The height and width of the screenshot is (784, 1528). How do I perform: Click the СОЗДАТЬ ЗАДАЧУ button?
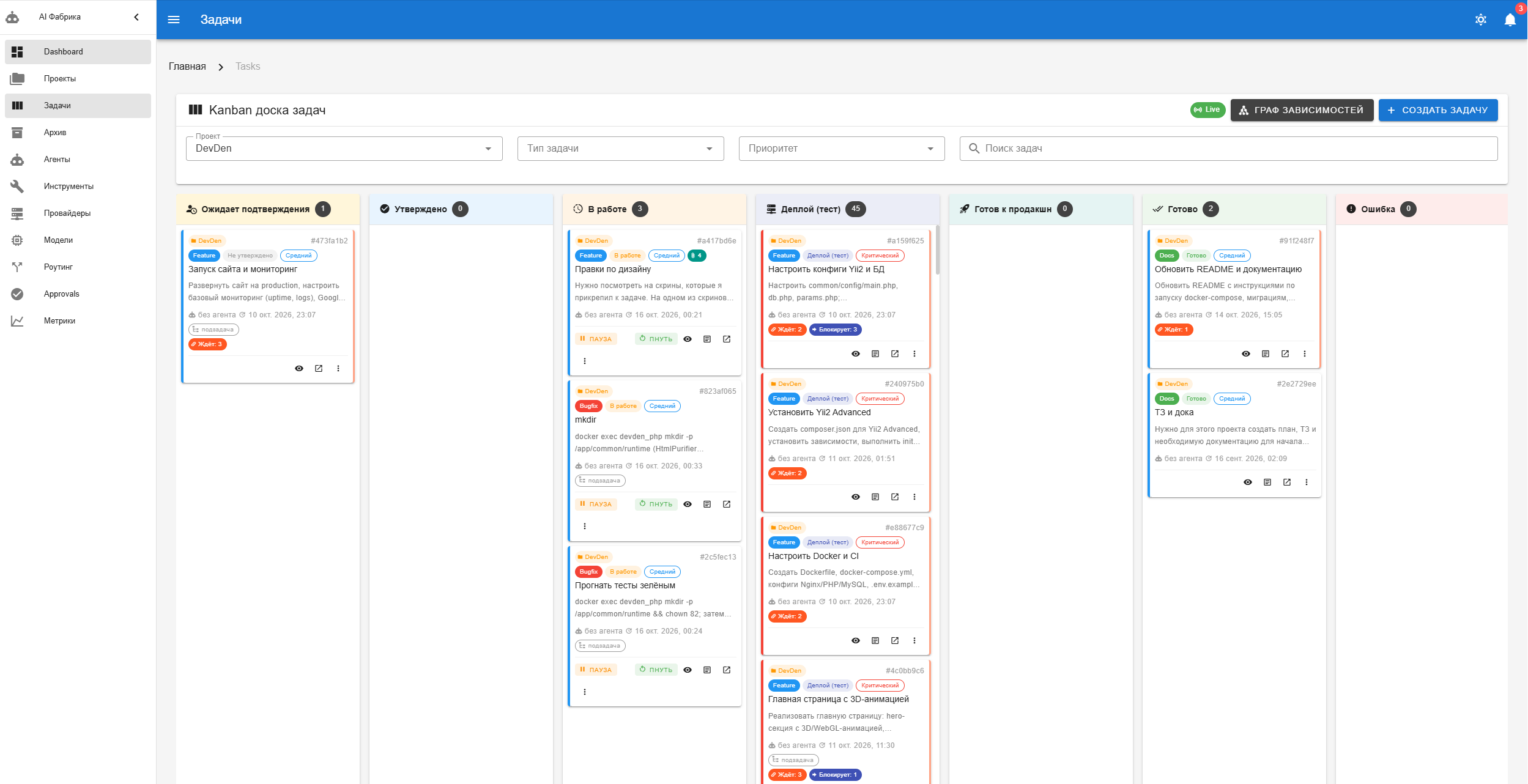tap(1438, 110)
